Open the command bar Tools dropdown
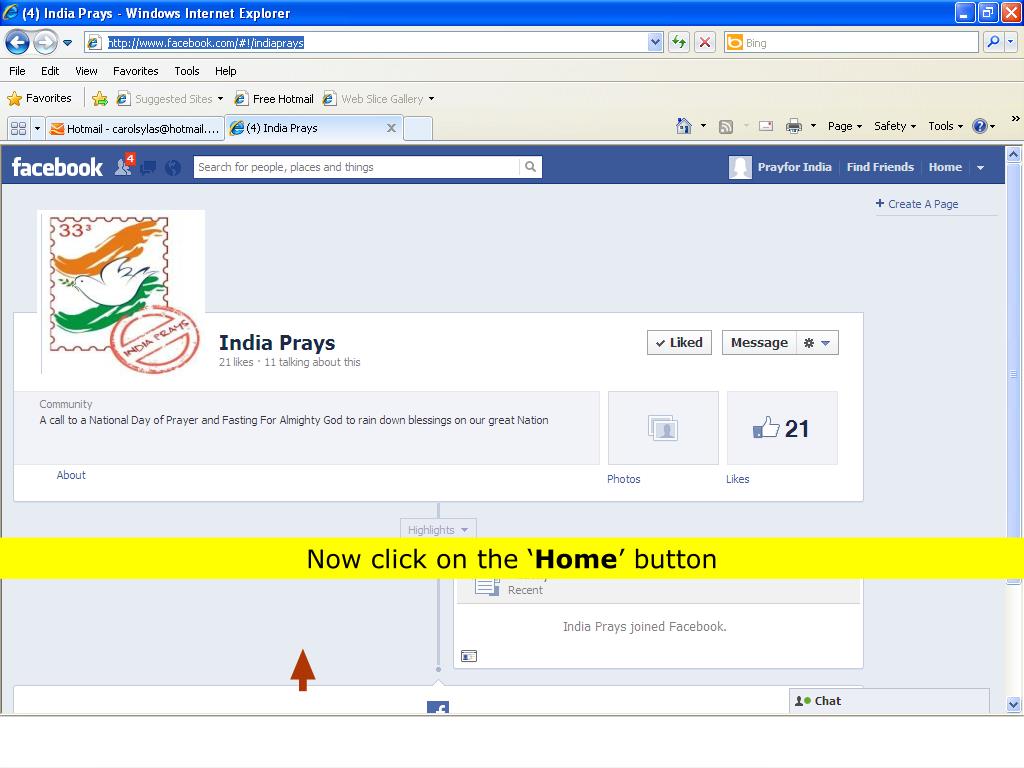 pyautogui.click(x=946, y=126)
